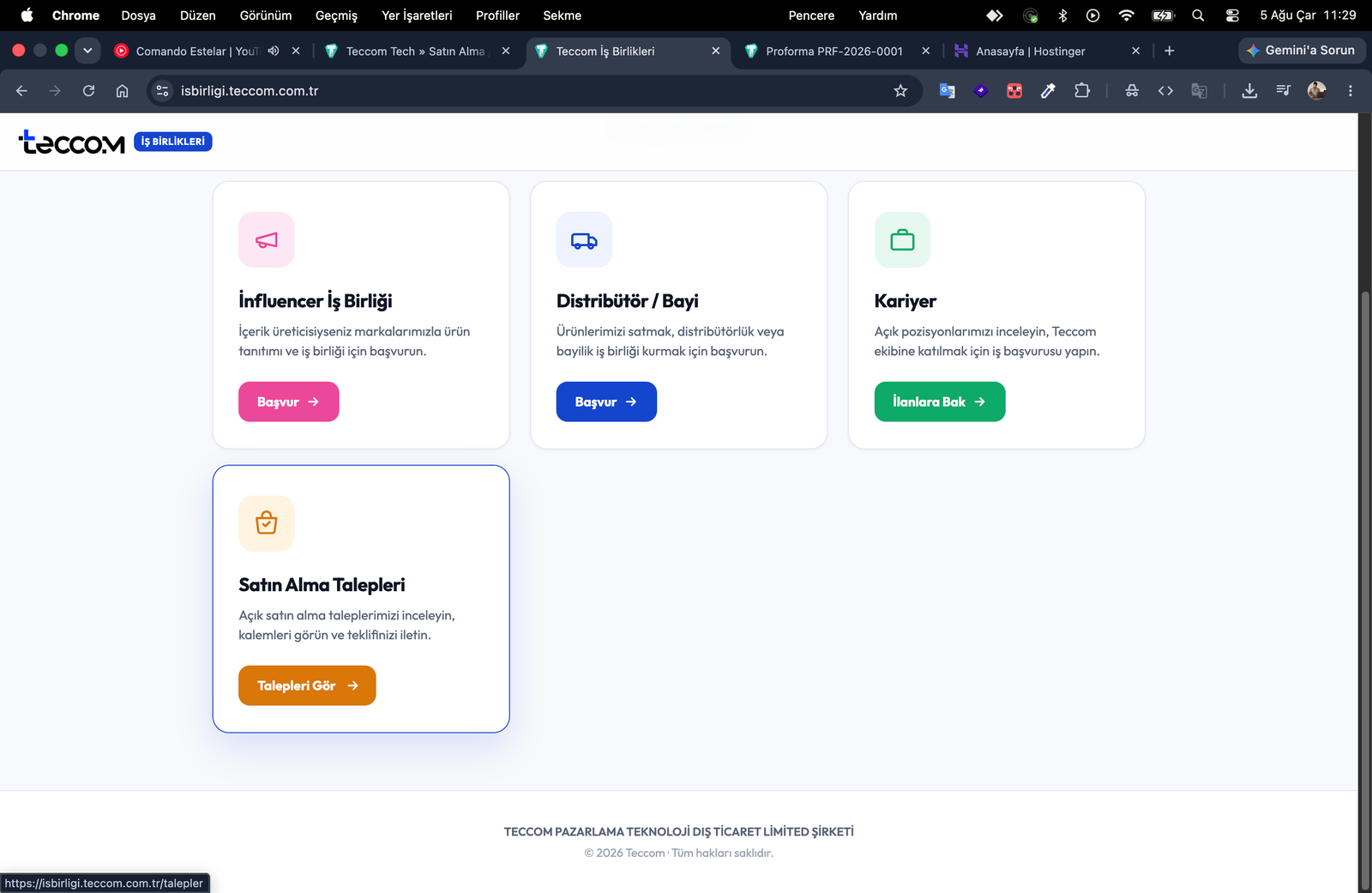Open the Görünüm menu

coord(266,15)
